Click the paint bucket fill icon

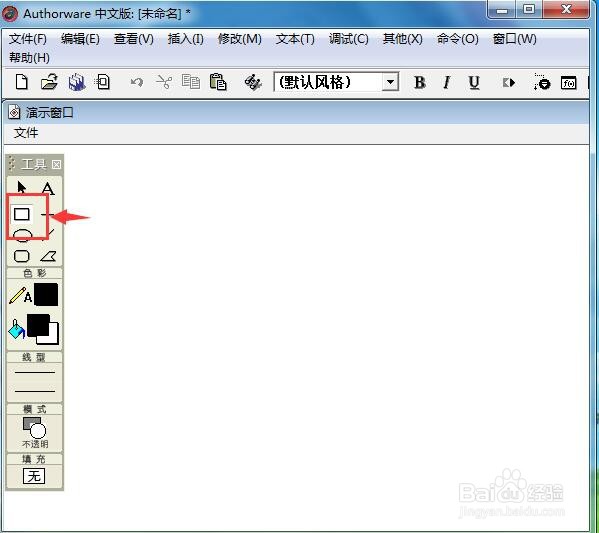[16, 330]
